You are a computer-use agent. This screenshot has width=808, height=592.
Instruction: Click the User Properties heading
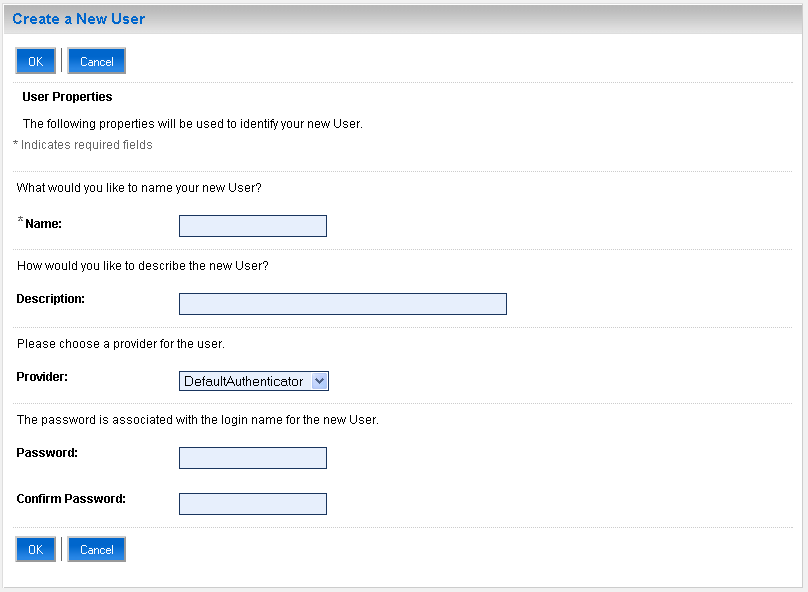click(67, 97)
